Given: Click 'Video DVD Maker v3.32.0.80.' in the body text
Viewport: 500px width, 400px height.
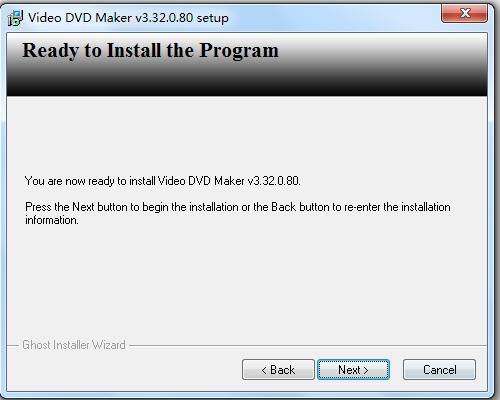Looking at the screenshot, I should (229, 181).
